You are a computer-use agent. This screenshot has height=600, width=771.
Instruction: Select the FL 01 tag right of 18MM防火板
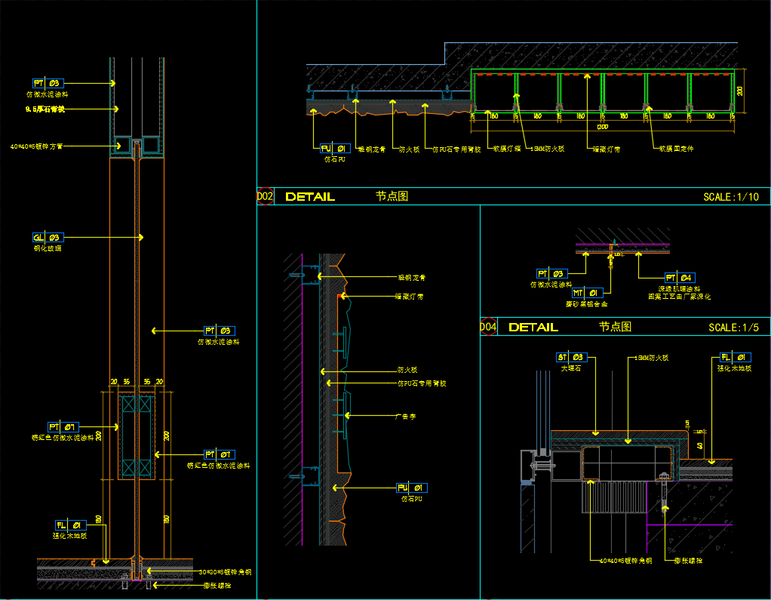pyautogui.click(x=735, y=357)
